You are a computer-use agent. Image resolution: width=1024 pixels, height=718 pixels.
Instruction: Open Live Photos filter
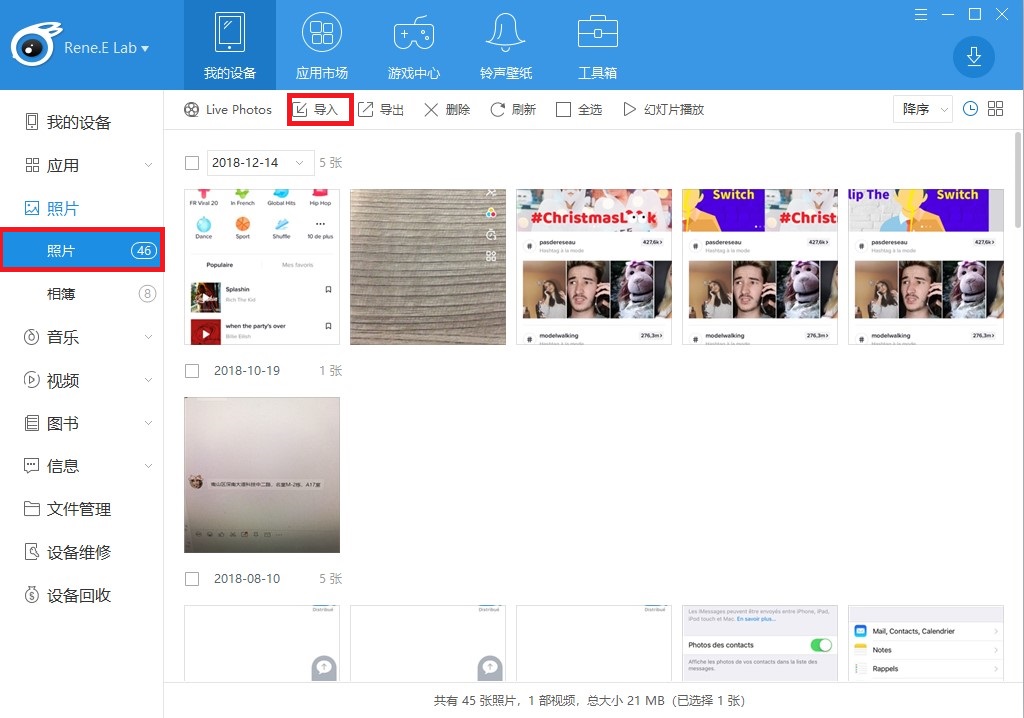point(227,110)
